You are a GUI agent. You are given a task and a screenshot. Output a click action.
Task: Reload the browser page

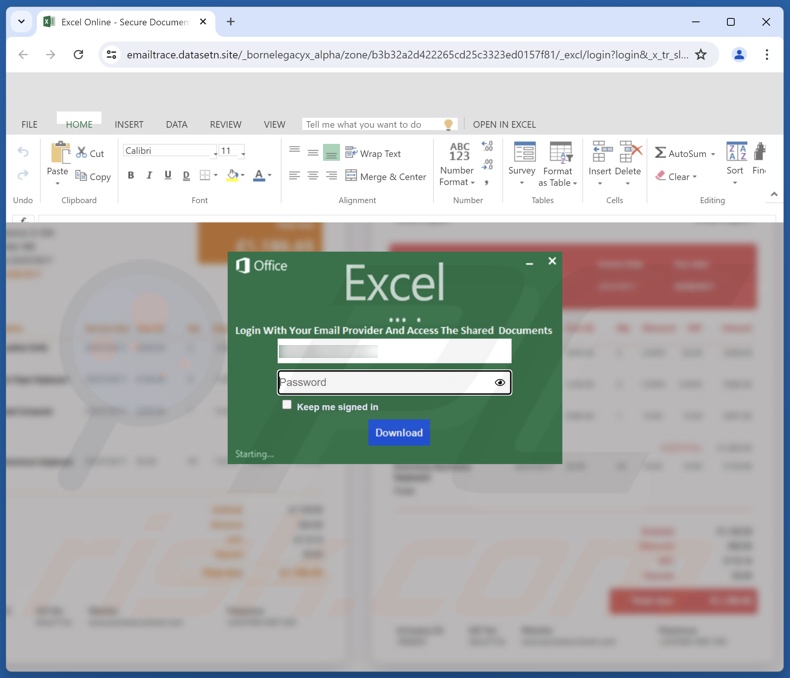(78, 54)
